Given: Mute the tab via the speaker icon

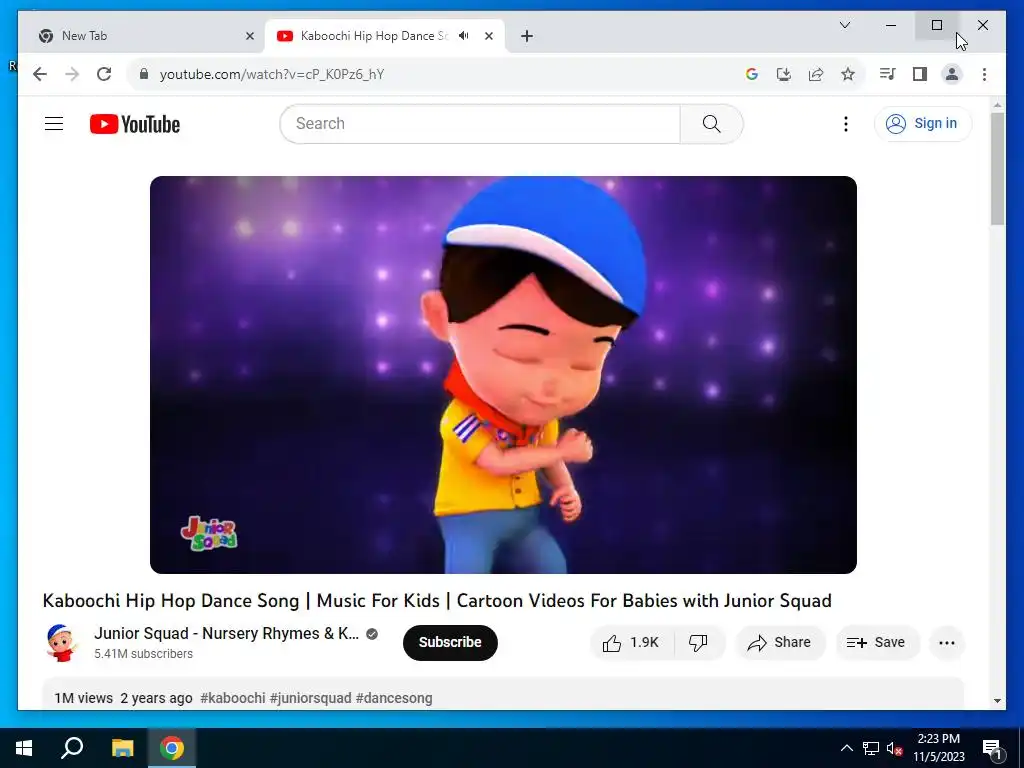Looking at the screenshot, I should click(464, 36).
